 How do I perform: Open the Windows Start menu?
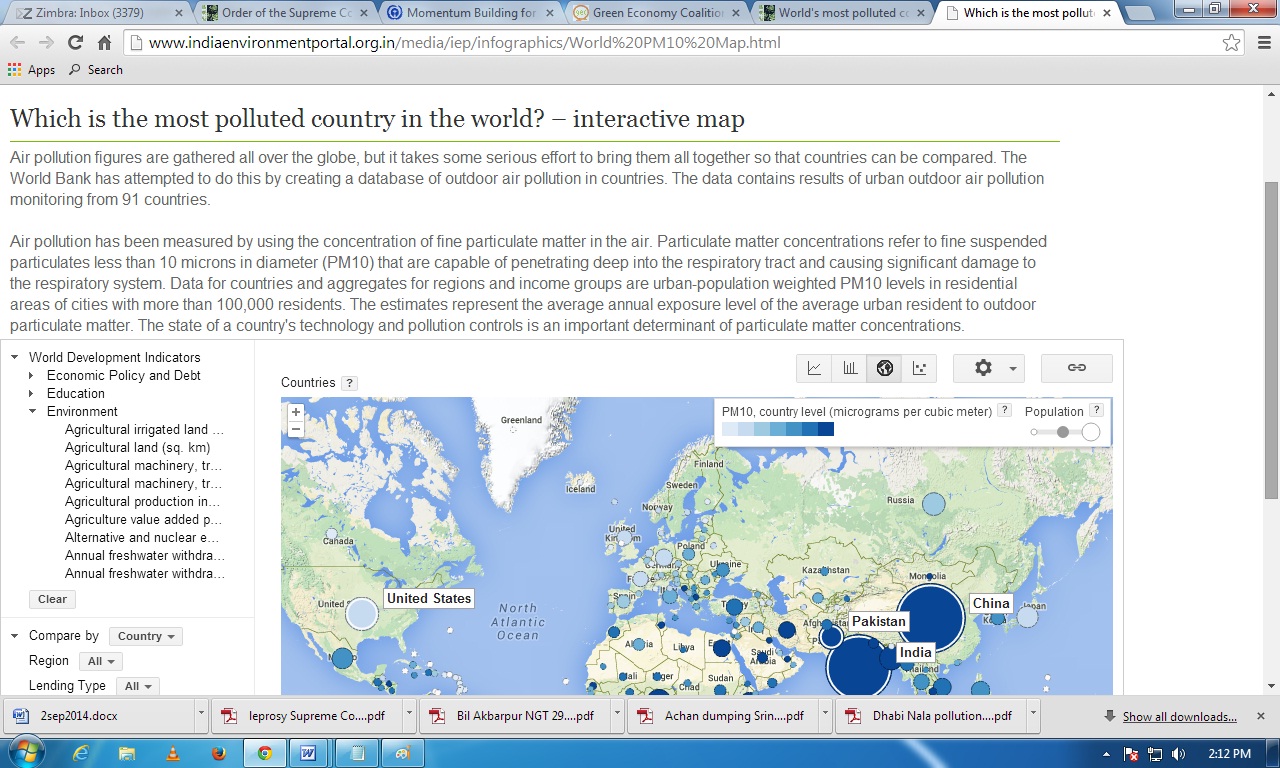click(25, 752)
